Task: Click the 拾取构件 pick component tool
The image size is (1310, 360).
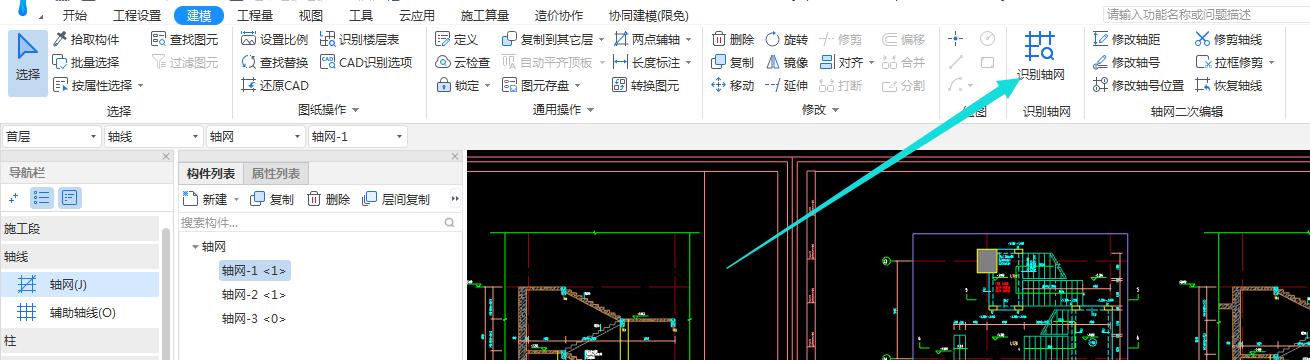Action: (86, 39)
